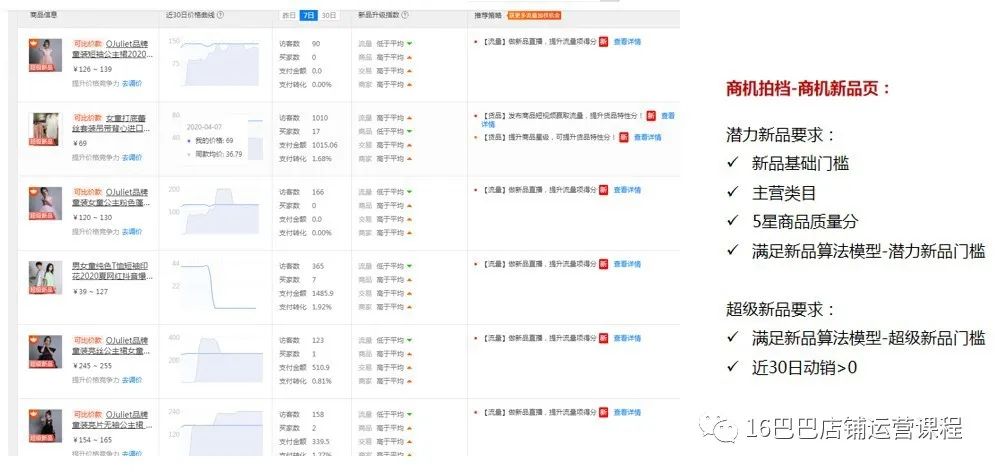This screenshot has height=472, width=995.
Task: Click the 510.9 payment amount value
Action: [320, 367]
